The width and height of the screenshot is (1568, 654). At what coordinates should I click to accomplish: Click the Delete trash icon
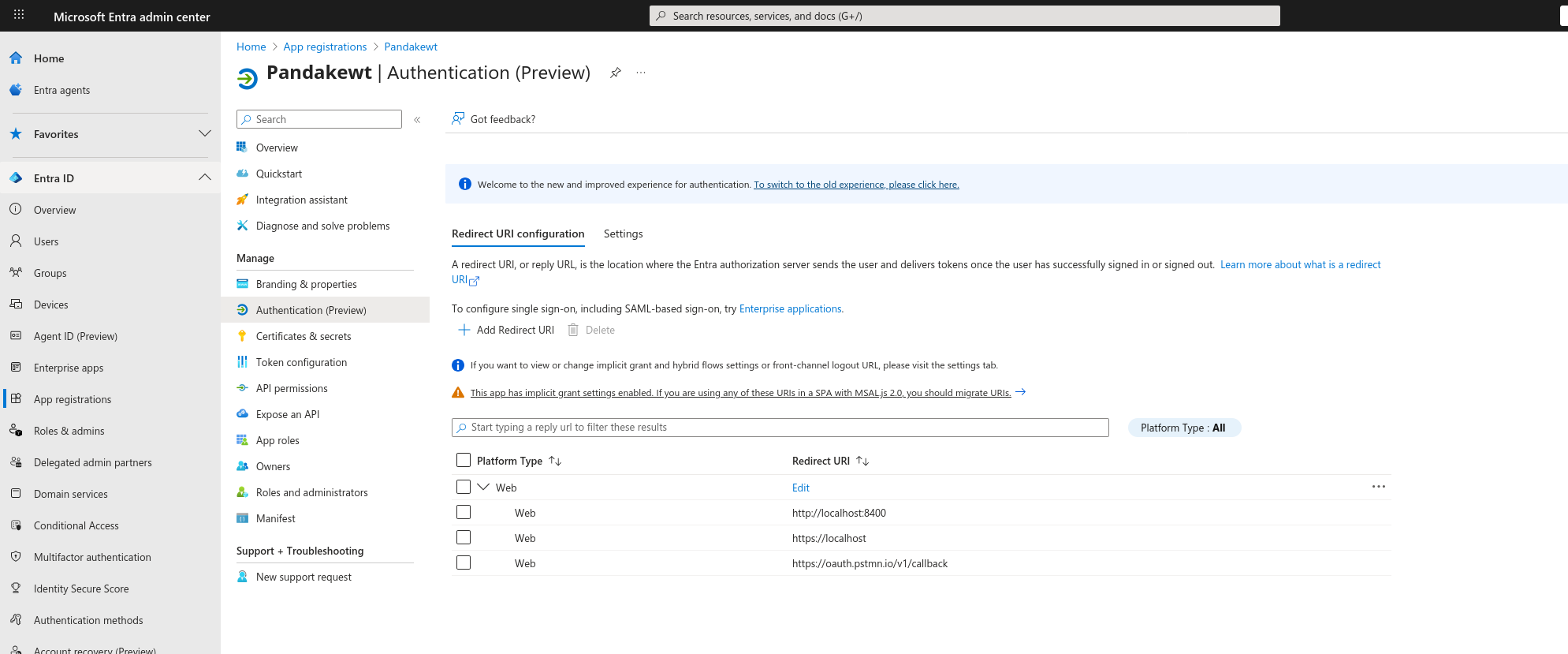click(573, 330)
